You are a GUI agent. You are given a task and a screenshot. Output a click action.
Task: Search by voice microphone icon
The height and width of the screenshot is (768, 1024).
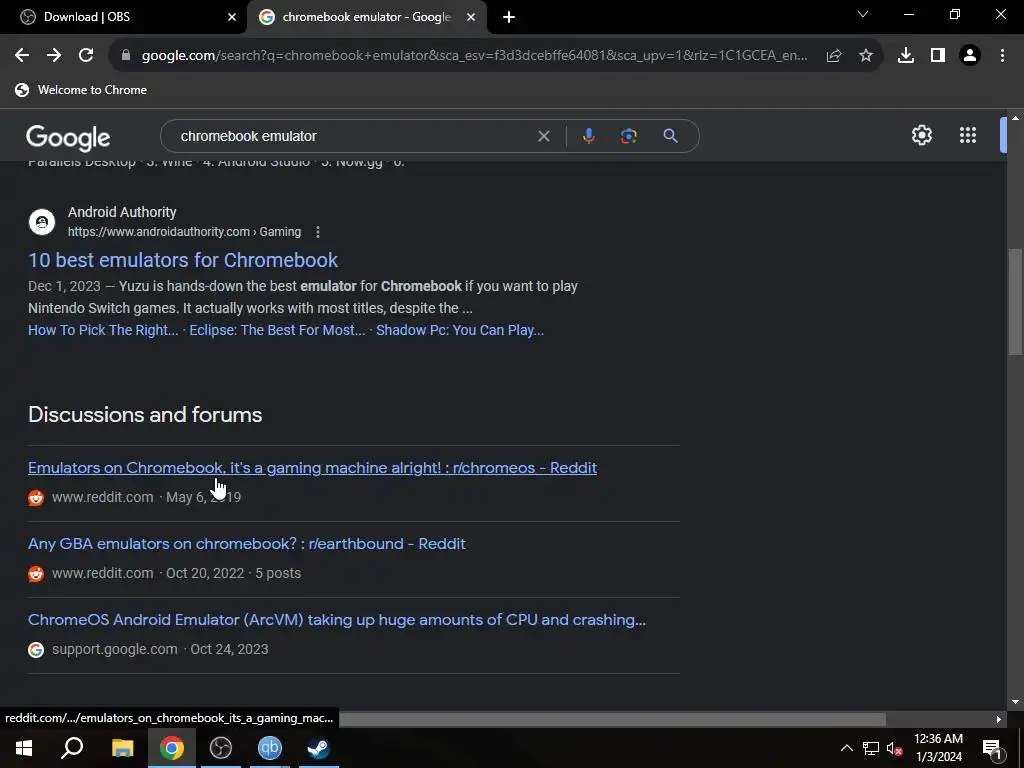click(x=588, y=136)
